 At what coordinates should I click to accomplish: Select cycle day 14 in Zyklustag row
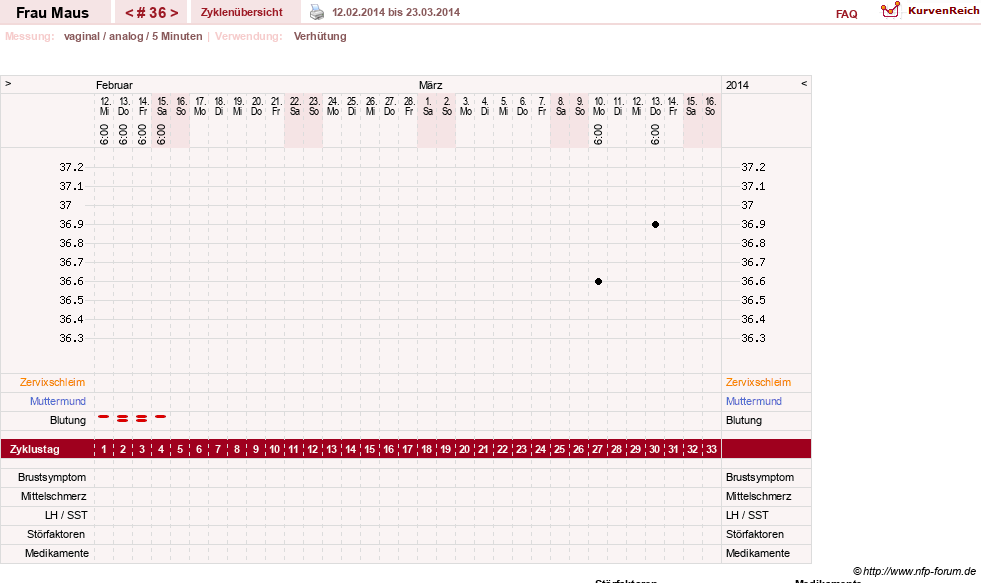click(x=350, y=449)
